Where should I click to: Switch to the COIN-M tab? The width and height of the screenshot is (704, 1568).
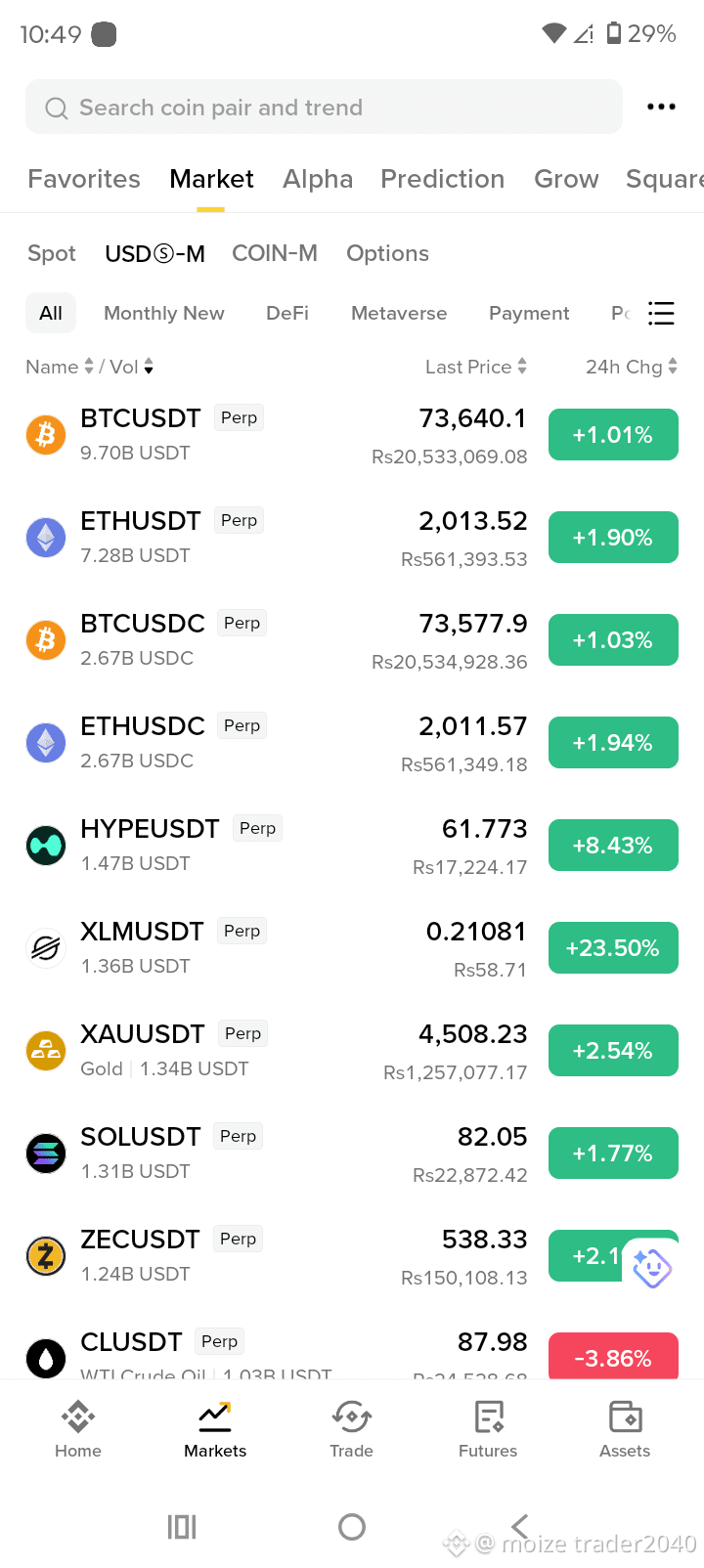point(275,253)
